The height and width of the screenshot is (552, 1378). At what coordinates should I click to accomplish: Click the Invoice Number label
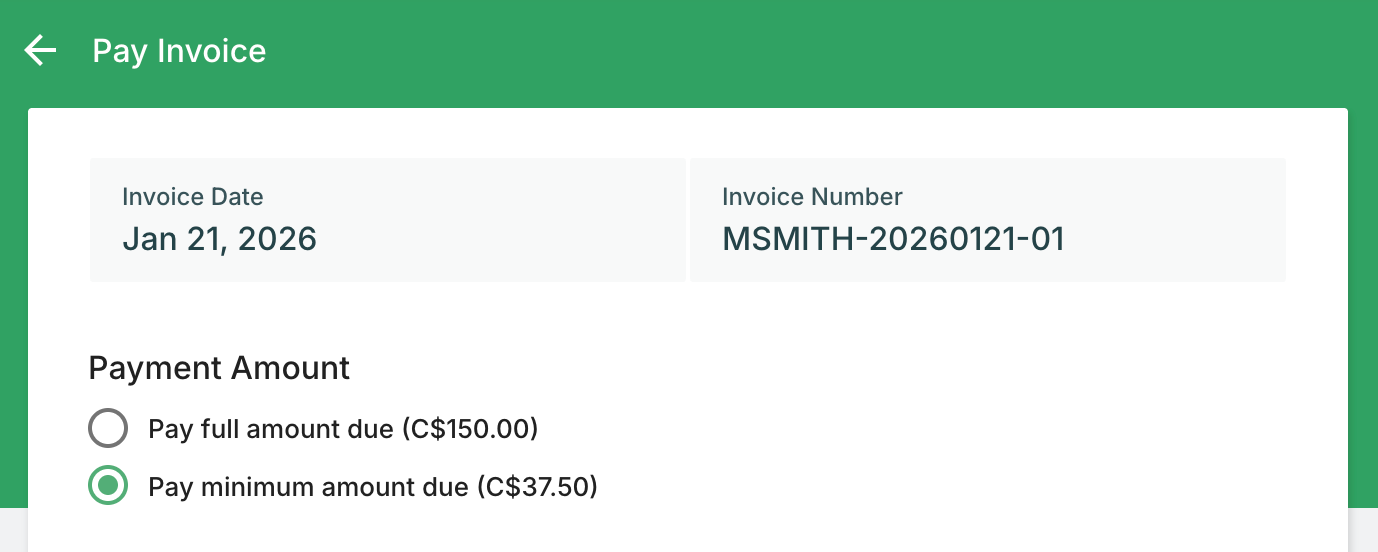[x=812, y=197]
